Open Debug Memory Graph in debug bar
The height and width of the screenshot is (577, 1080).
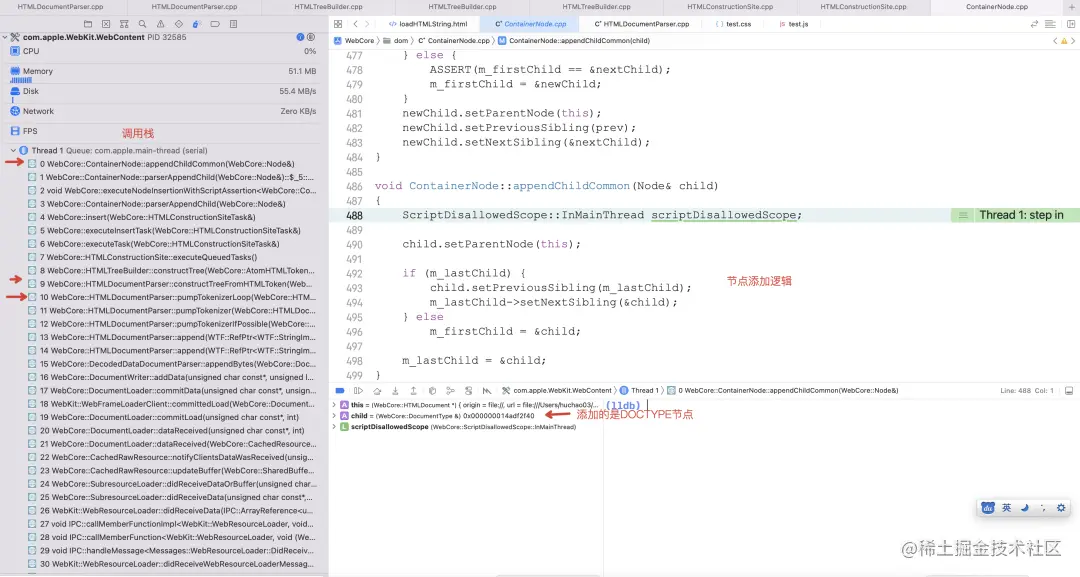[x=450, y=390]
